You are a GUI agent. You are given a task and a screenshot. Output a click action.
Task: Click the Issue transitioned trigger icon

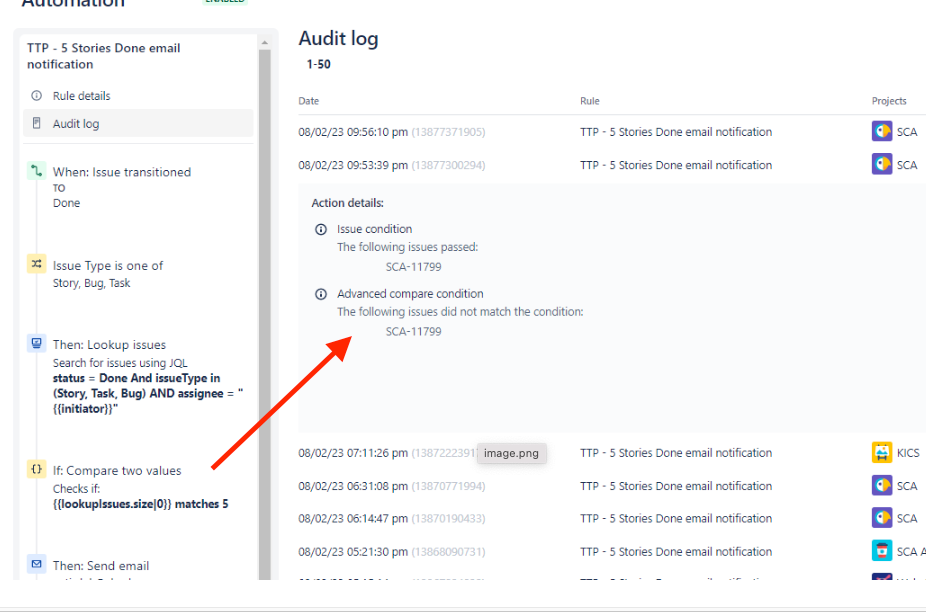tap(37, 171)
